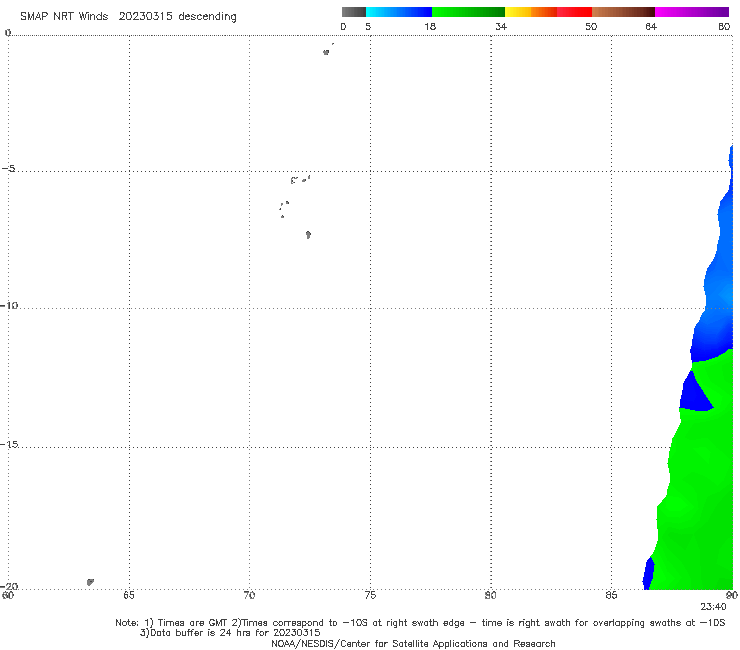Click the longitude axis label "90"
The width and height of the screenshot is (740, 650).
pyautogui.click(x=732, y=595)
